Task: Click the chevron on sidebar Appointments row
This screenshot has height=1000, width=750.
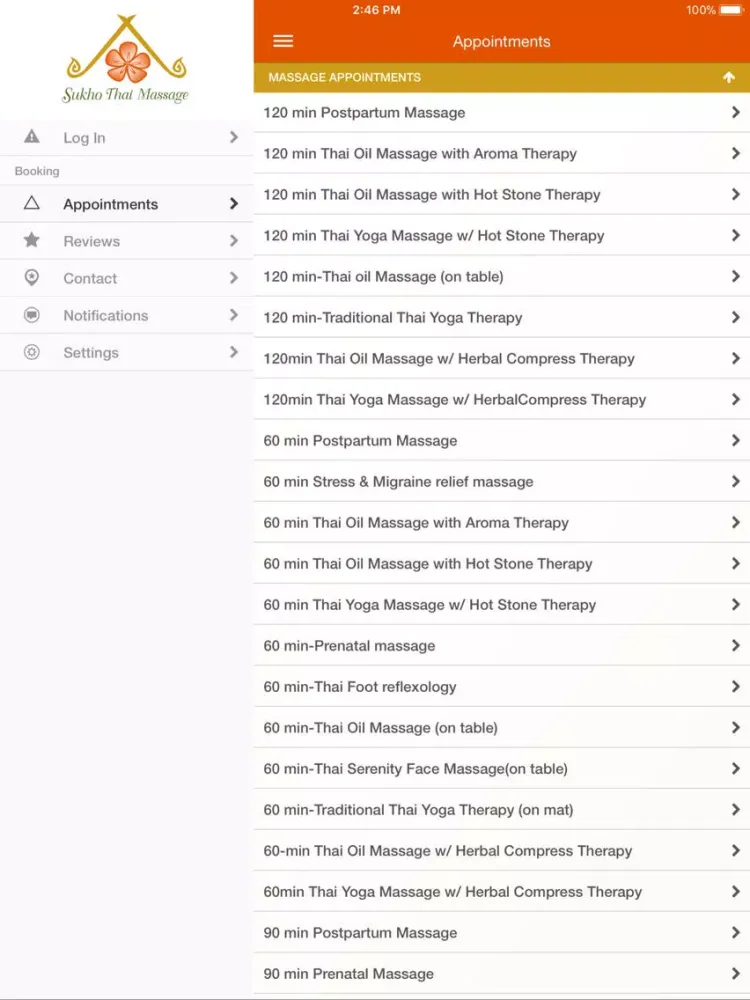Action: pos(234,203)
